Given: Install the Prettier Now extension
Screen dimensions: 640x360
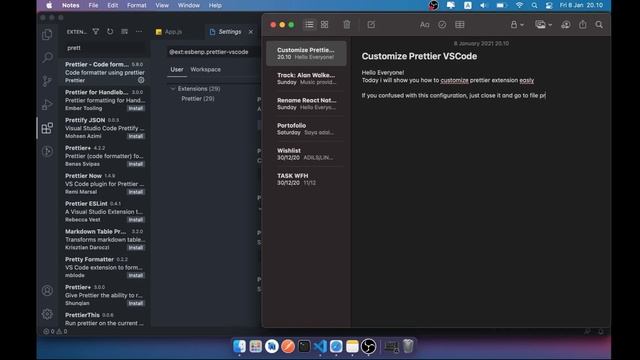Looking at the screenshot, I should 136,192.
